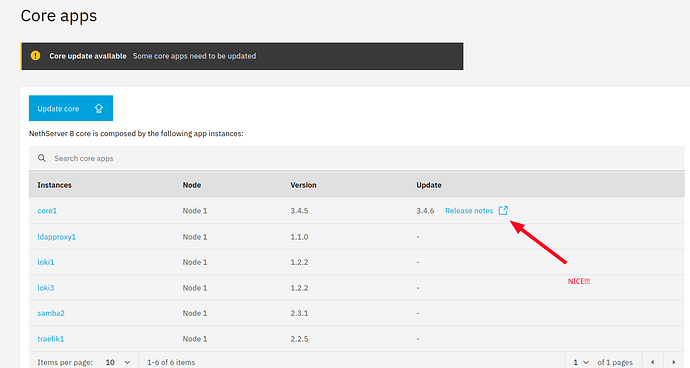Click the upgrade arrow icon in Update core button

[x=99, y=108]
